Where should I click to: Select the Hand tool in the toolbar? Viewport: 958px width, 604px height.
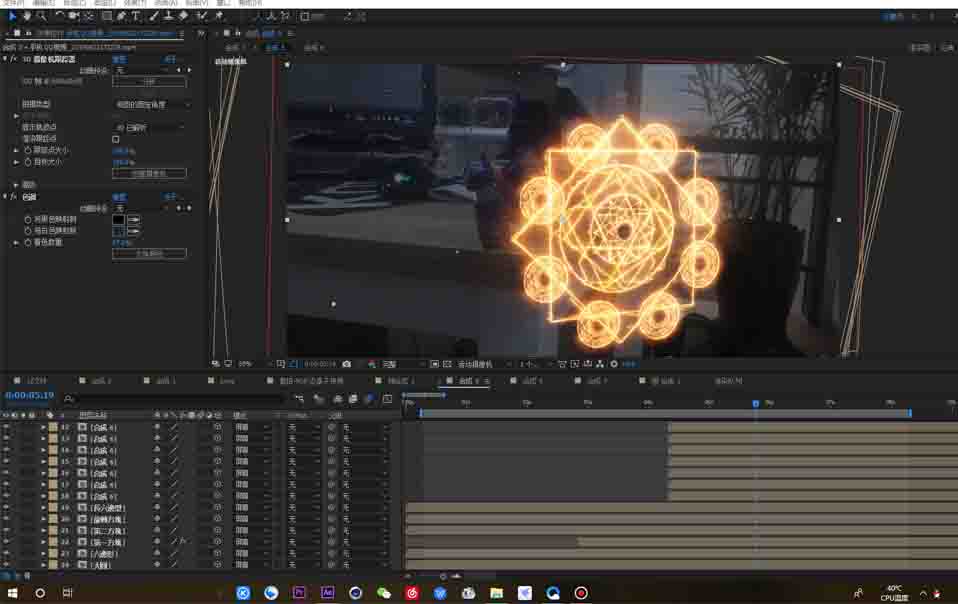pyautogui.click(x=27, y=16)
